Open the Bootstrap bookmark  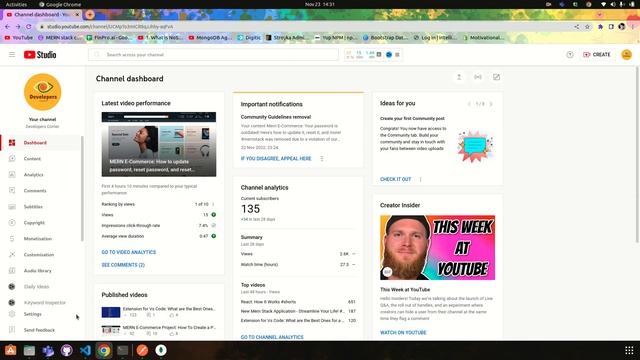pyautogui.click(x=384, y=38)
